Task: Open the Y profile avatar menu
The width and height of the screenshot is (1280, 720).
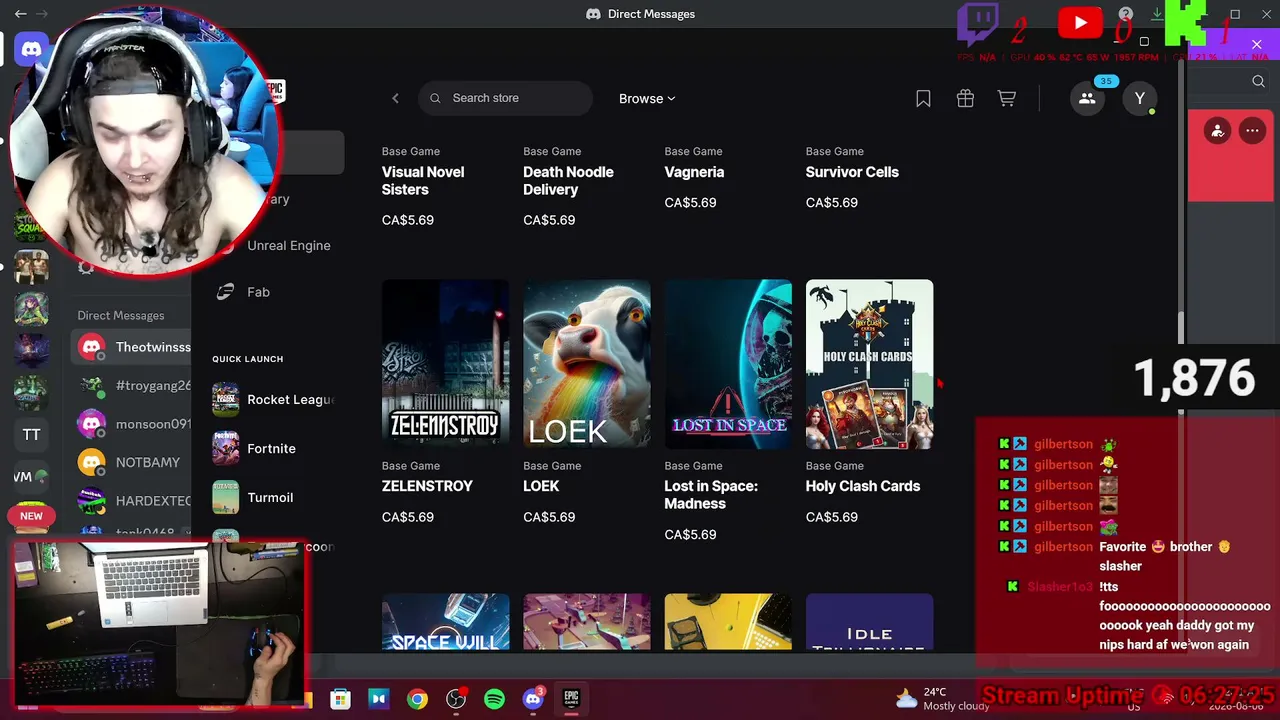Action: [x=1139, y=98]
